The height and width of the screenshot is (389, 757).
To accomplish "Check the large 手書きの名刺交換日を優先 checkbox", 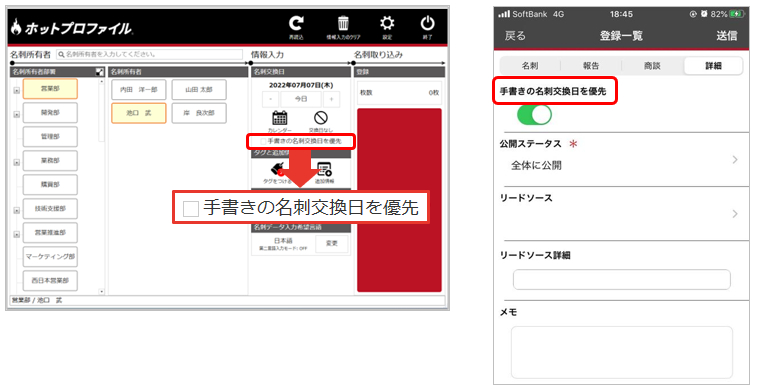I will click(191, 209).
